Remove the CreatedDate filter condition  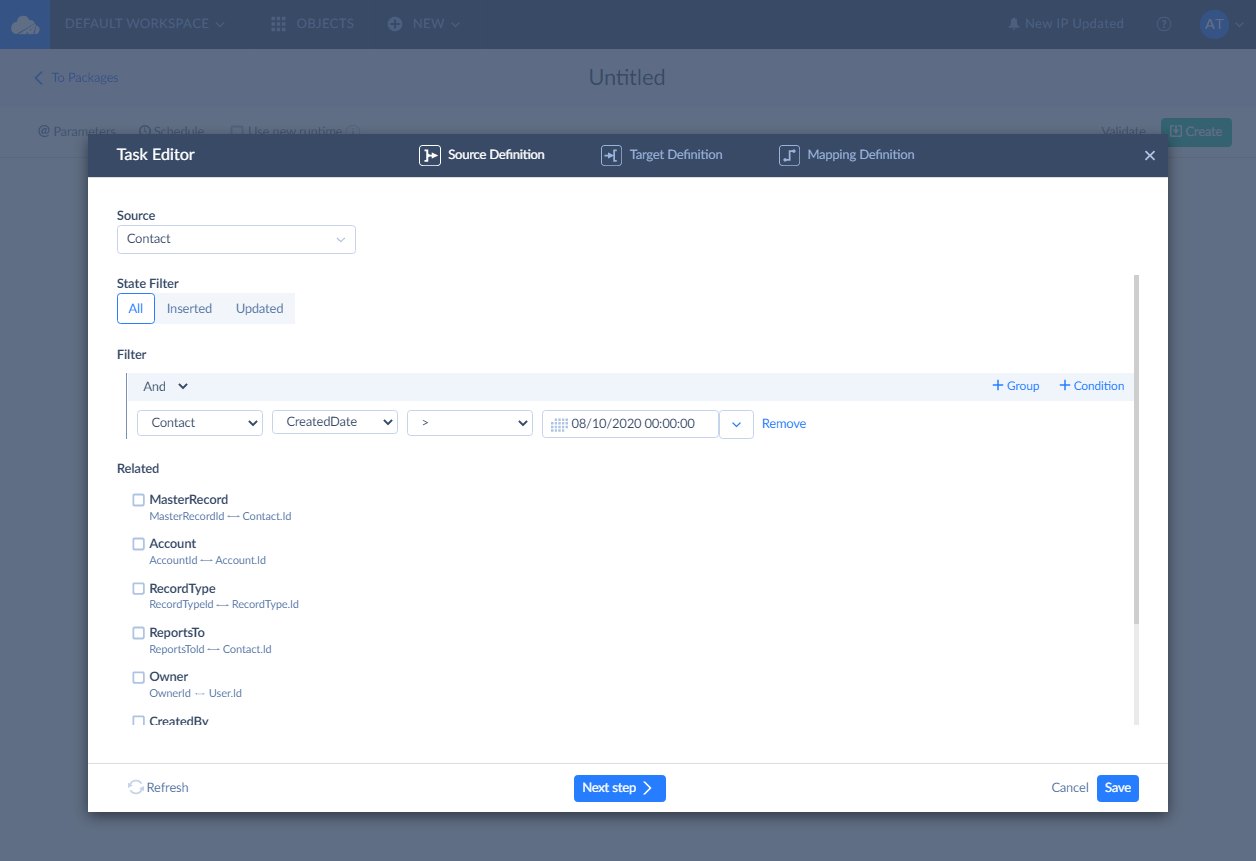coord(783,424)
